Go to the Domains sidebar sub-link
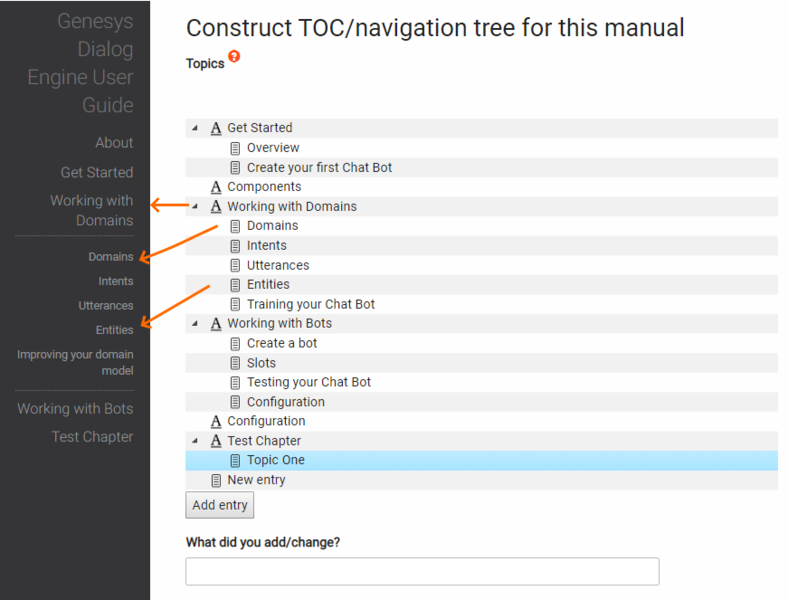The image size is (788, 600). [x=111, y=257]
